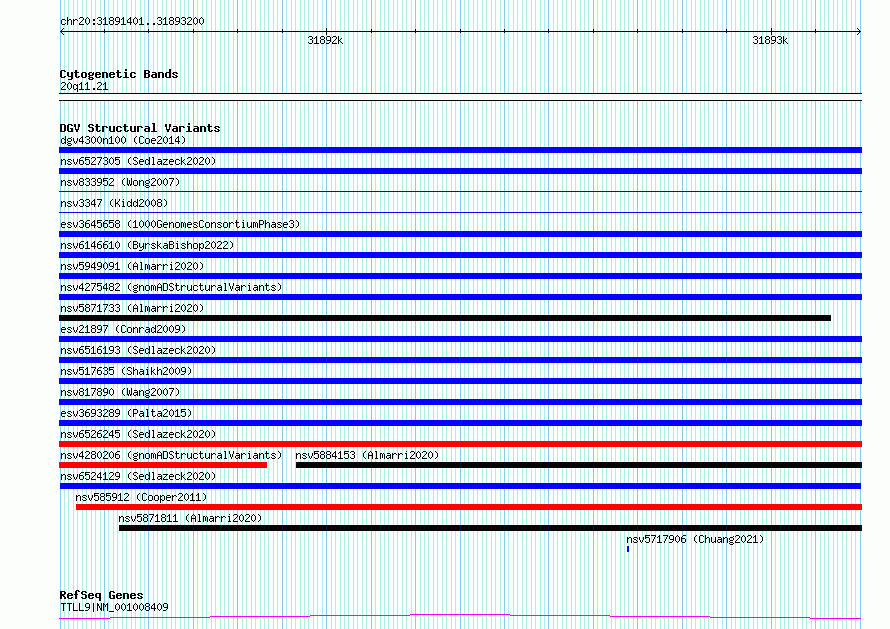This screenshot has width=890, height=629.
Task: Click the 31892k ruler marker
Action: point(325,40)
